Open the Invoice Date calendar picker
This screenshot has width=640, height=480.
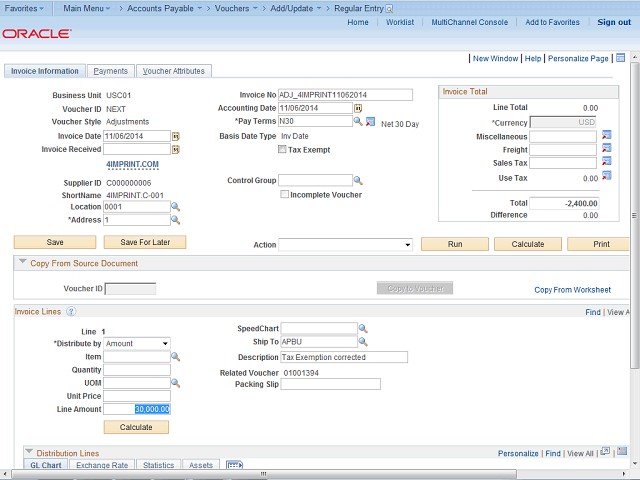(x=175, y=136)
